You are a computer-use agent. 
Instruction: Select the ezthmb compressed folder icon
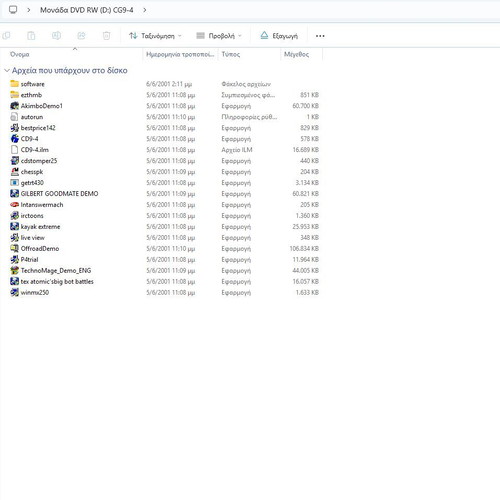tap(14, 95)
